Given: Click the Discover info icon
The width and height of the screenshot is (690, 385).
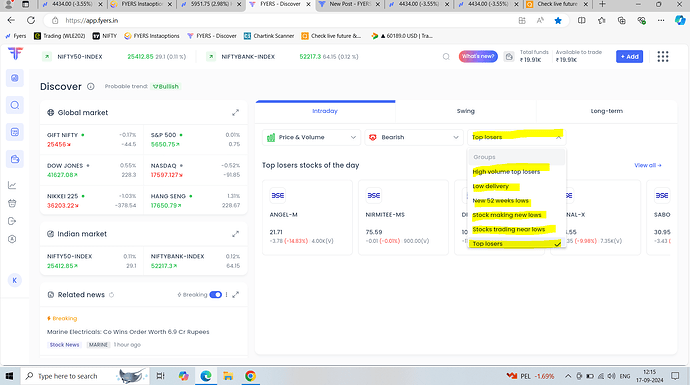Looking at the screenshot, I should pyautogui.click(x=91, y=87).
